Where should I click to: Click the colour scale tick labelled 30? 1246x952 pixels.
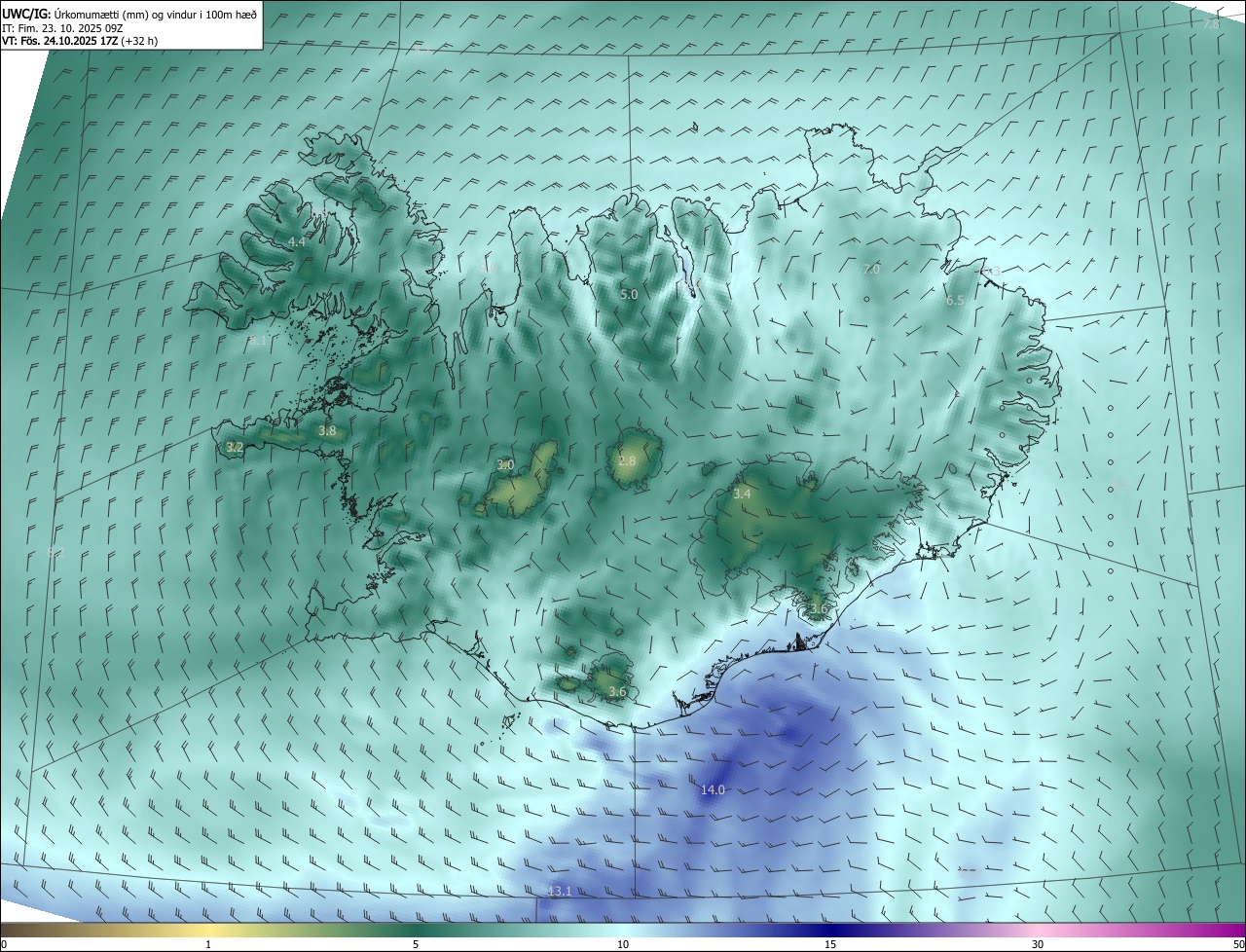[1038, 944]
